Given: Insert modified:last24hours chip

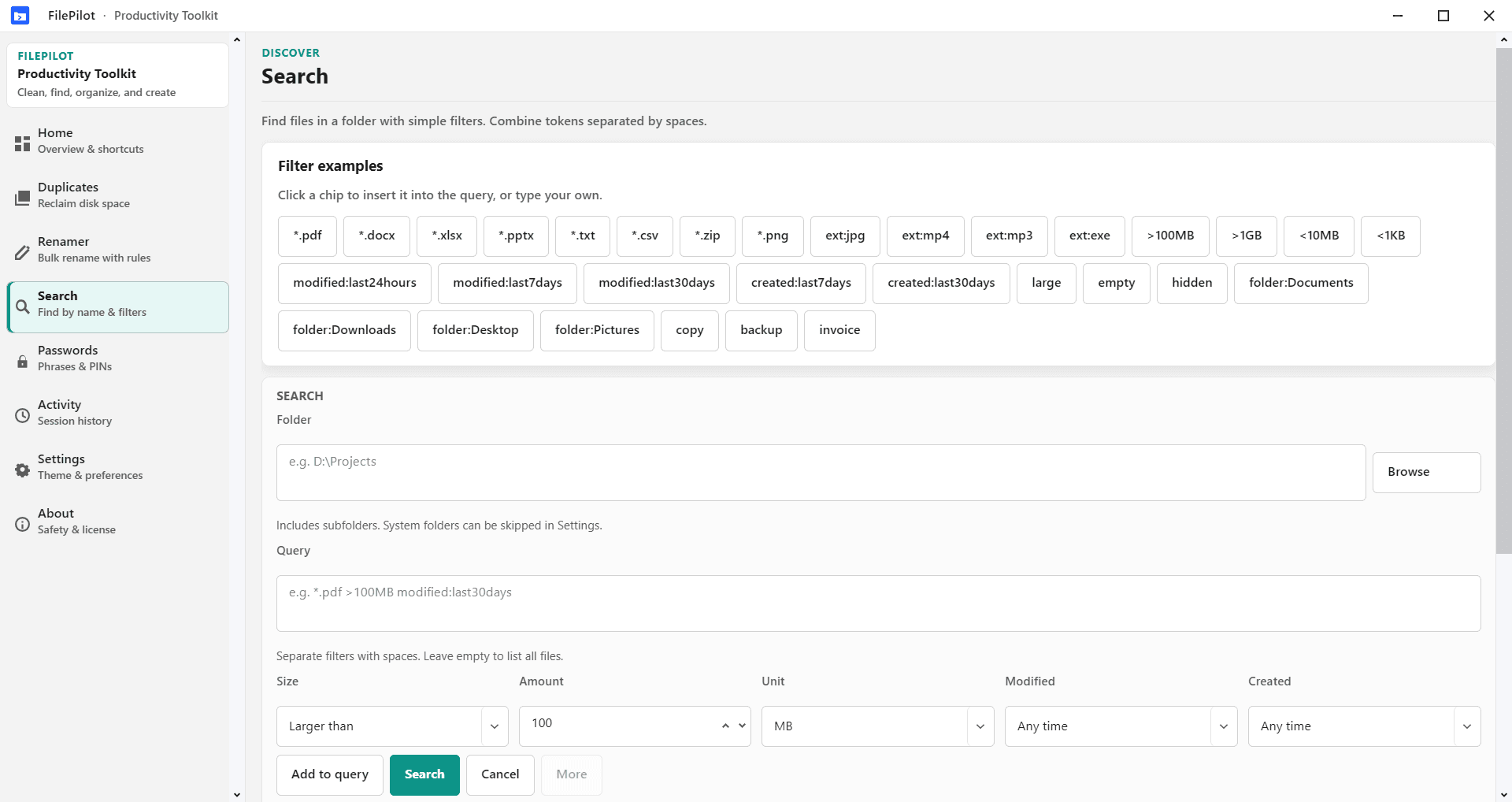Looking at the screenshot, I should point(354,283).
